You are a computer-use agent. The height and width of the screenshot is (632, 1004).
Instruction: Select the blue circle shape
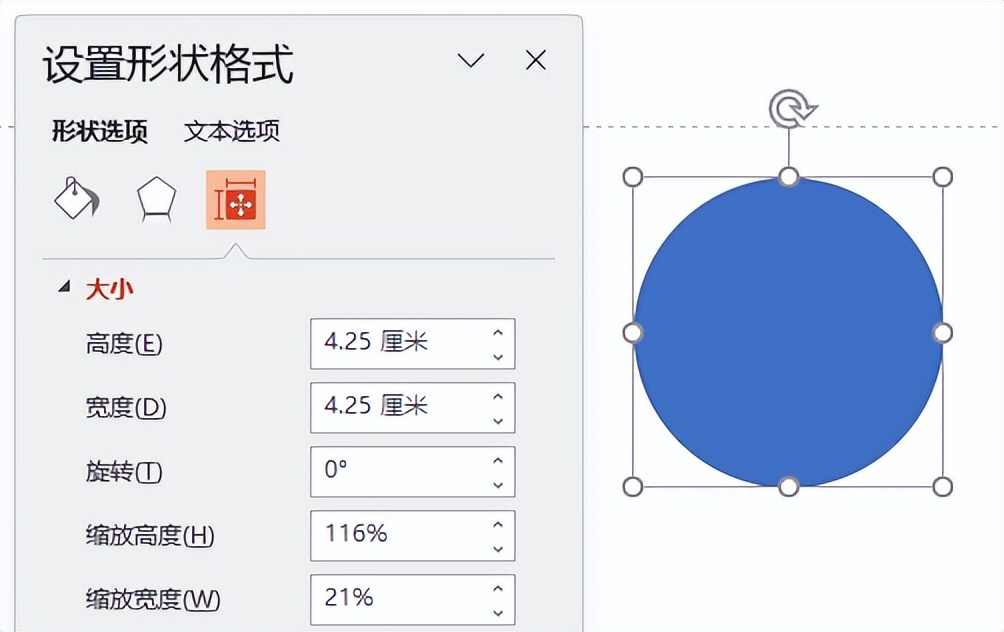[x=788, y=332]
